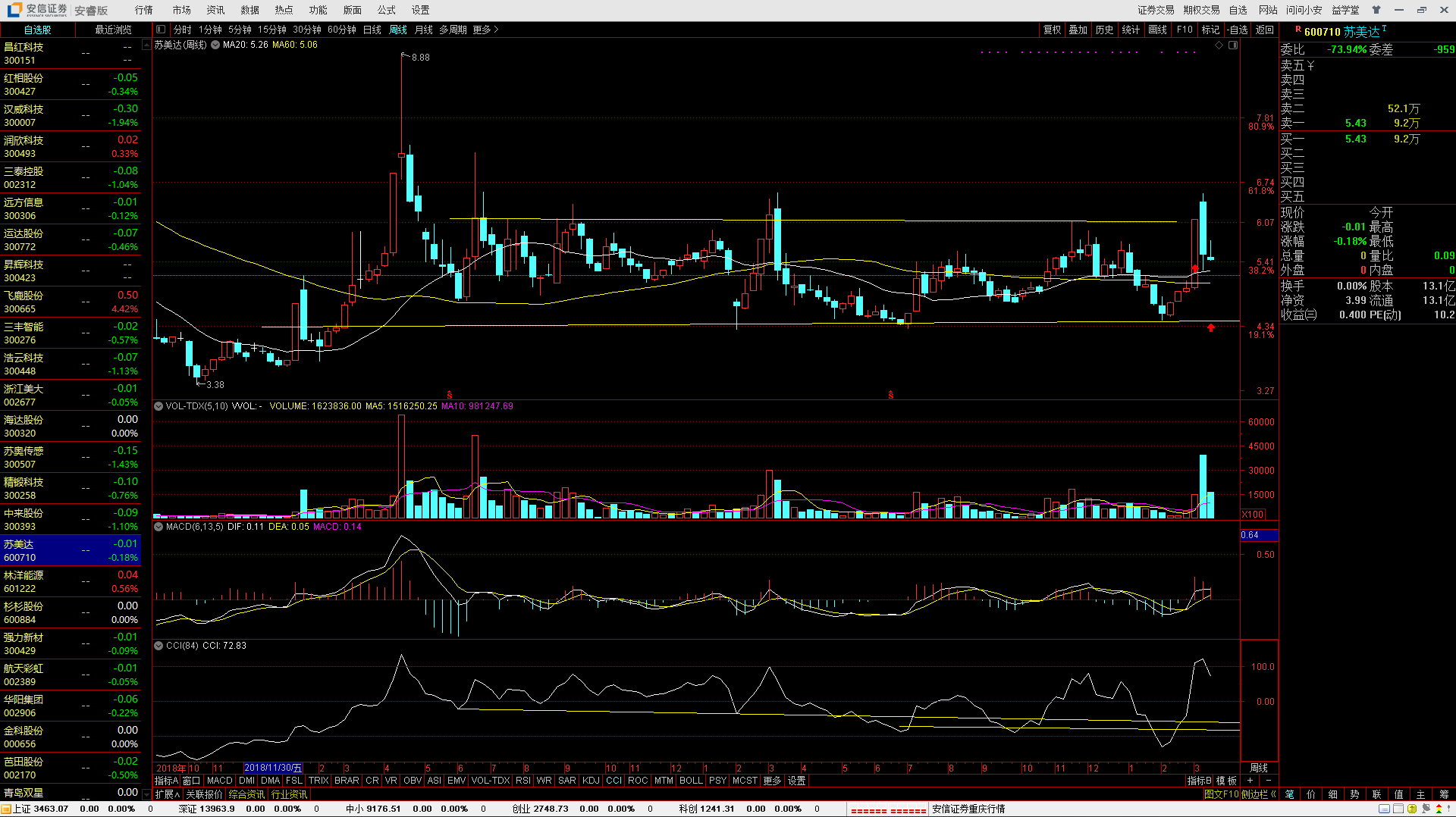This screenshot has width=1456, height=817.
Task: Switch to 日线 daily chart
Action: coord(372,30)
